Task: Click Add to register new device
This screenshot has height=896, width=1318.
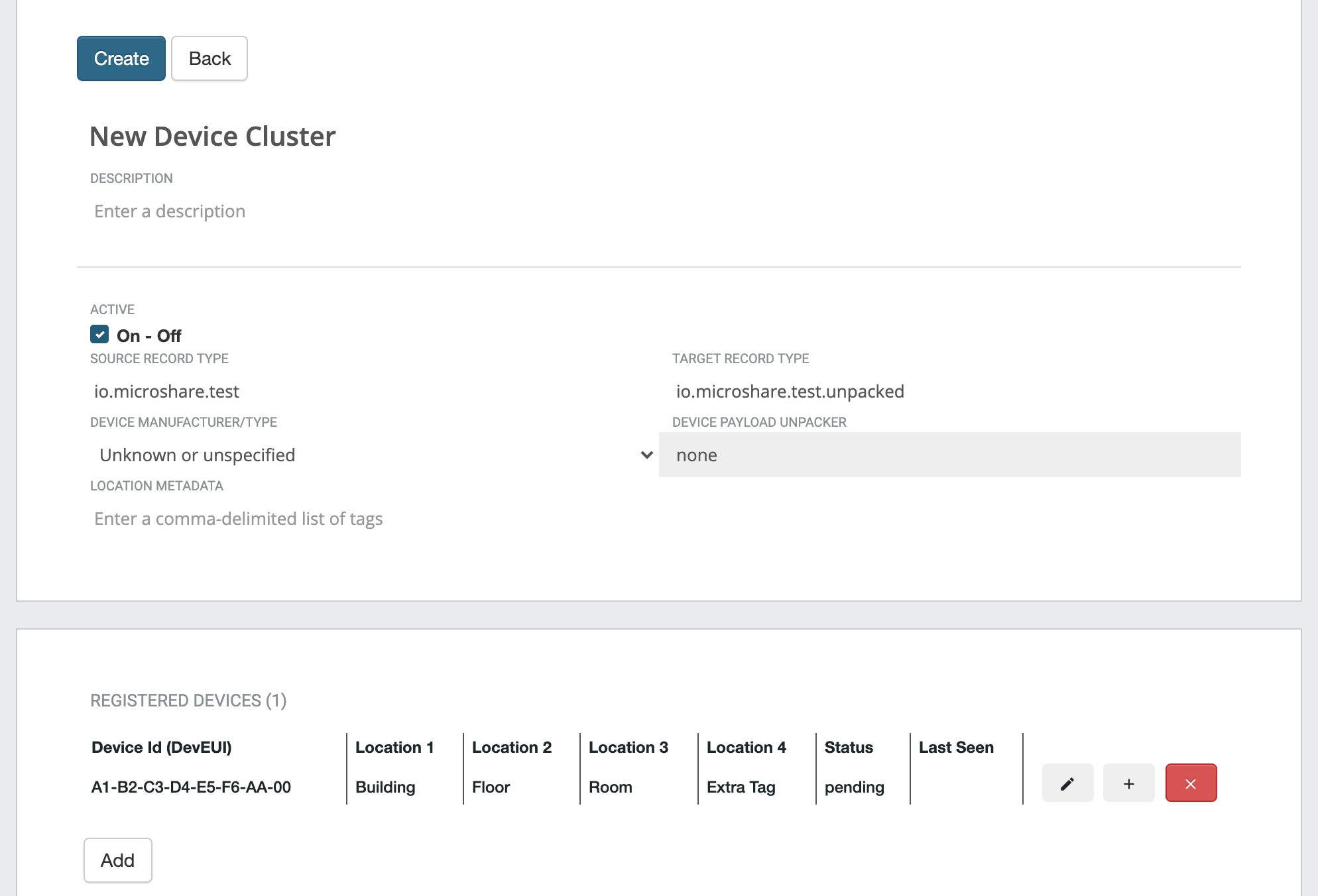Action: pyautogui.click(x=118, y=860)
